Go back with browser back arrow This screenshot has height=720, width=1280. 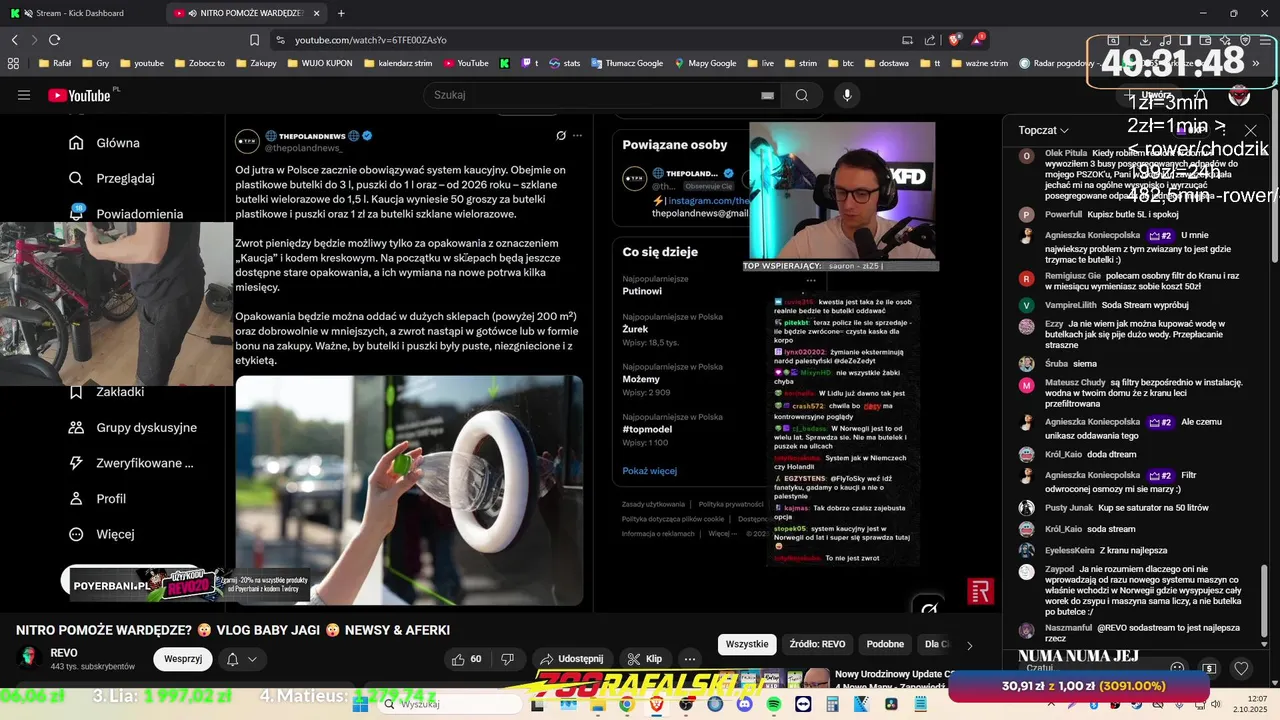[15, 40]
